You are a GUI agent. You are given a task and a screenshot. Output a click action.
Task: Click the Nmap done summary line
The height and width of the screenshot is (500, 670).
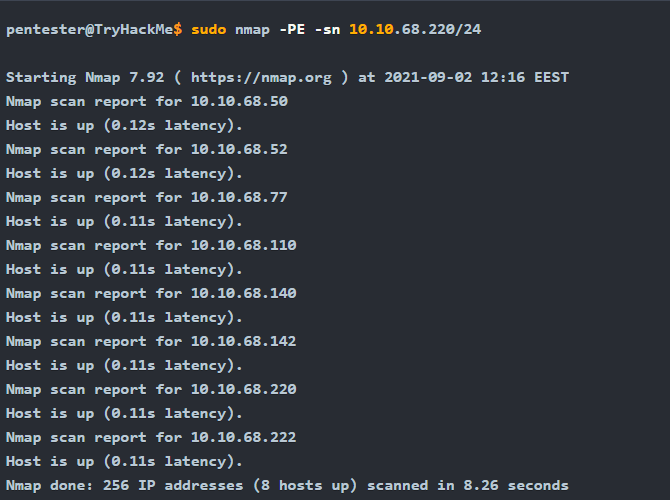tap(287, 486)
